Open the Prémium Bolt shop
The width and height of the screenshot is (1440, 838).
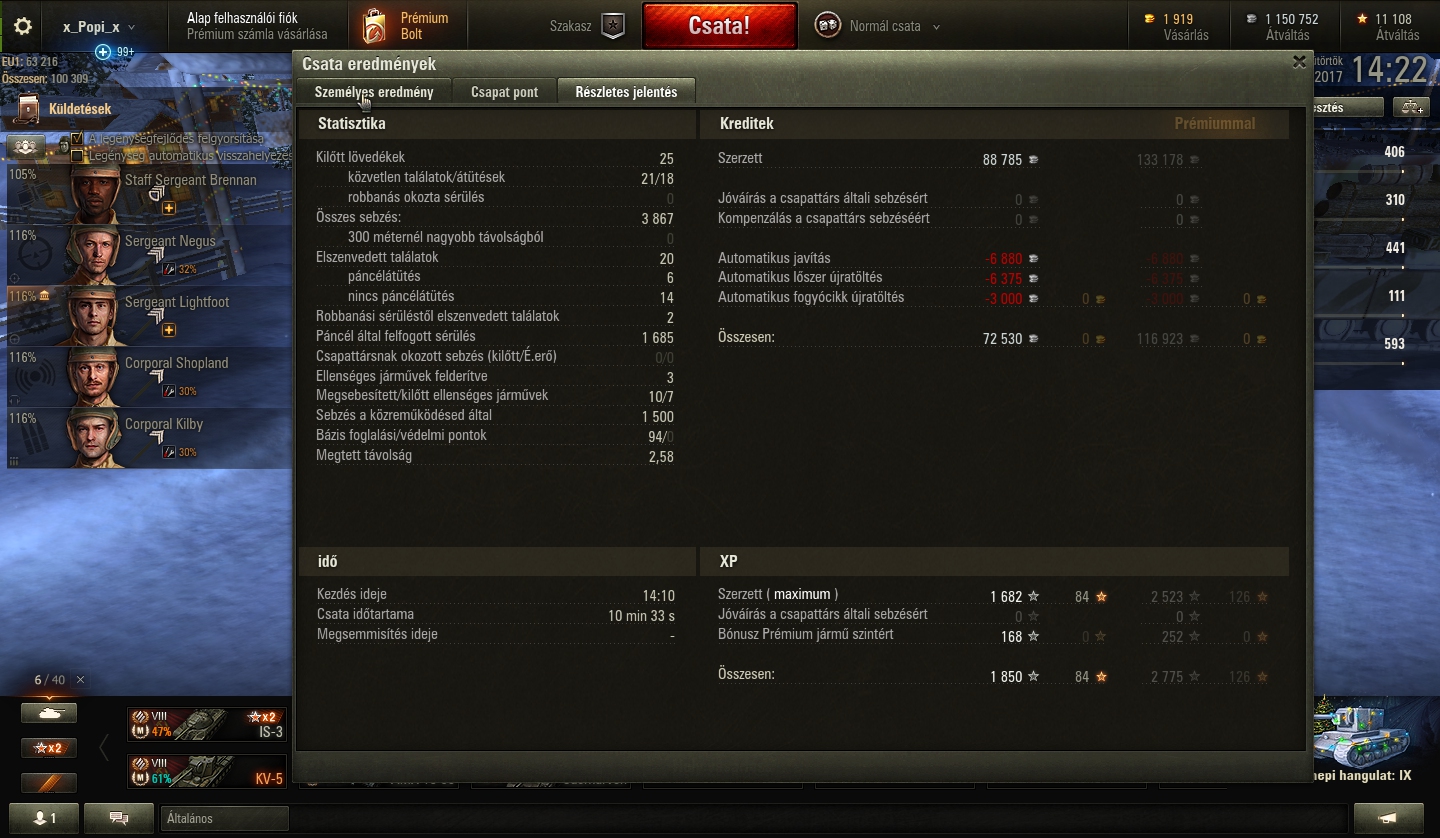coord(406,26)
